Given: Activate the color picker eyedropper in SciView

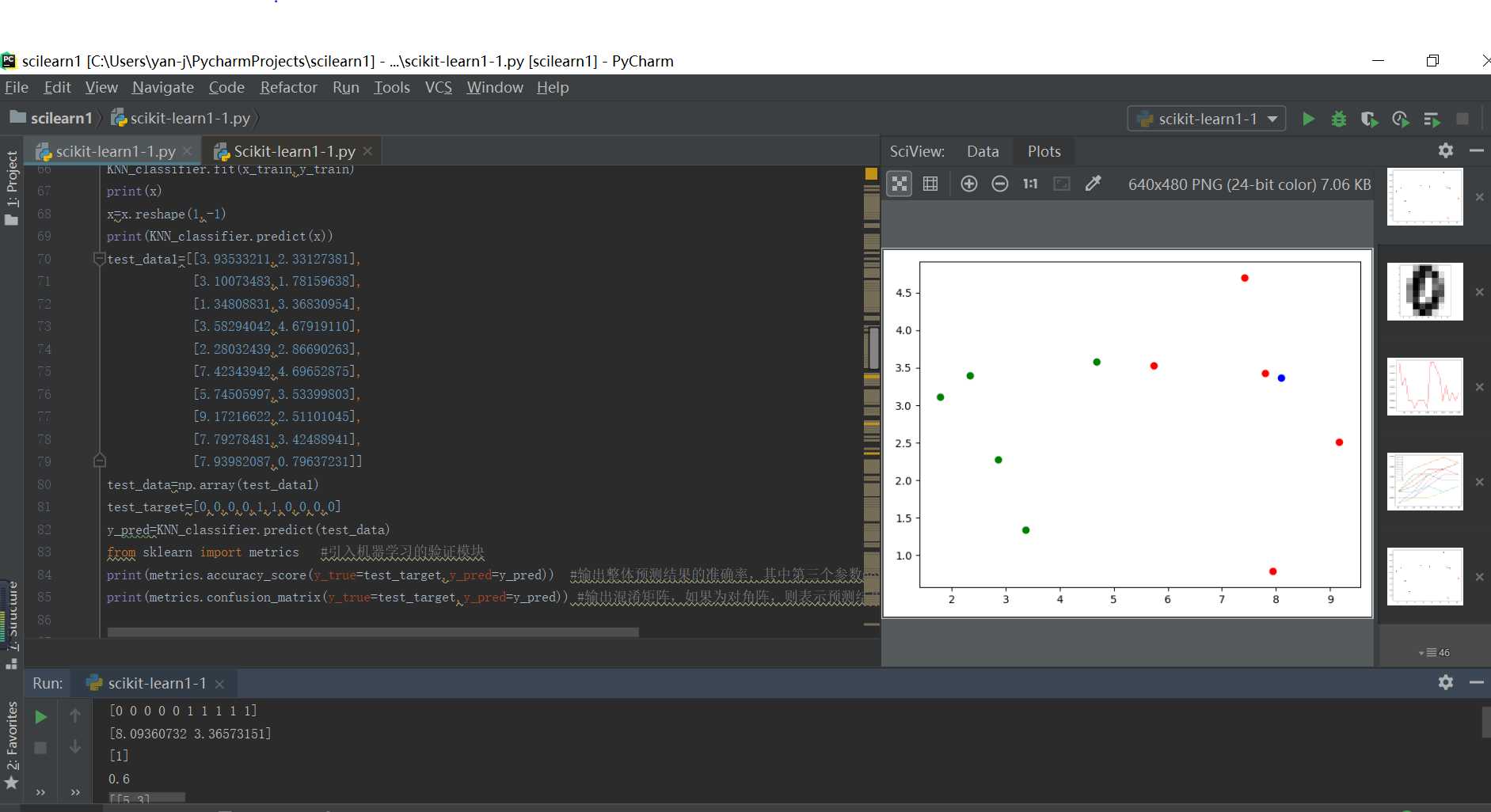Looking at the screenshot, I should 1093,184.
